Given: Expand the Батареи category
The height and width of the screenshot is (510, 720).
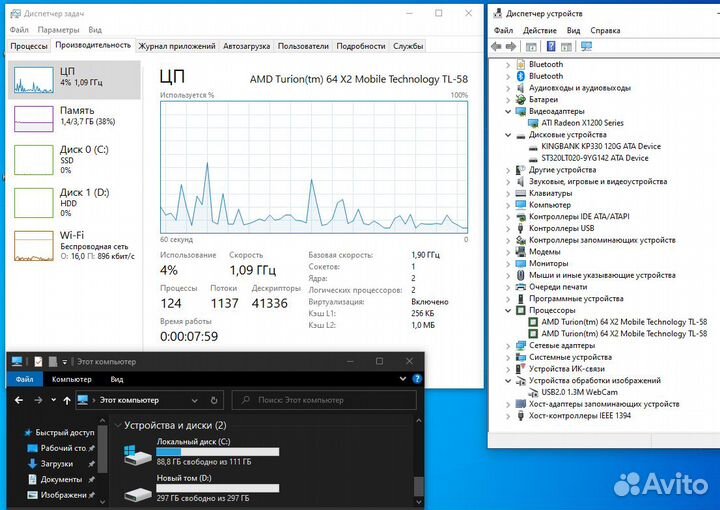Looking at the screenshot, I should click(508, 99).
